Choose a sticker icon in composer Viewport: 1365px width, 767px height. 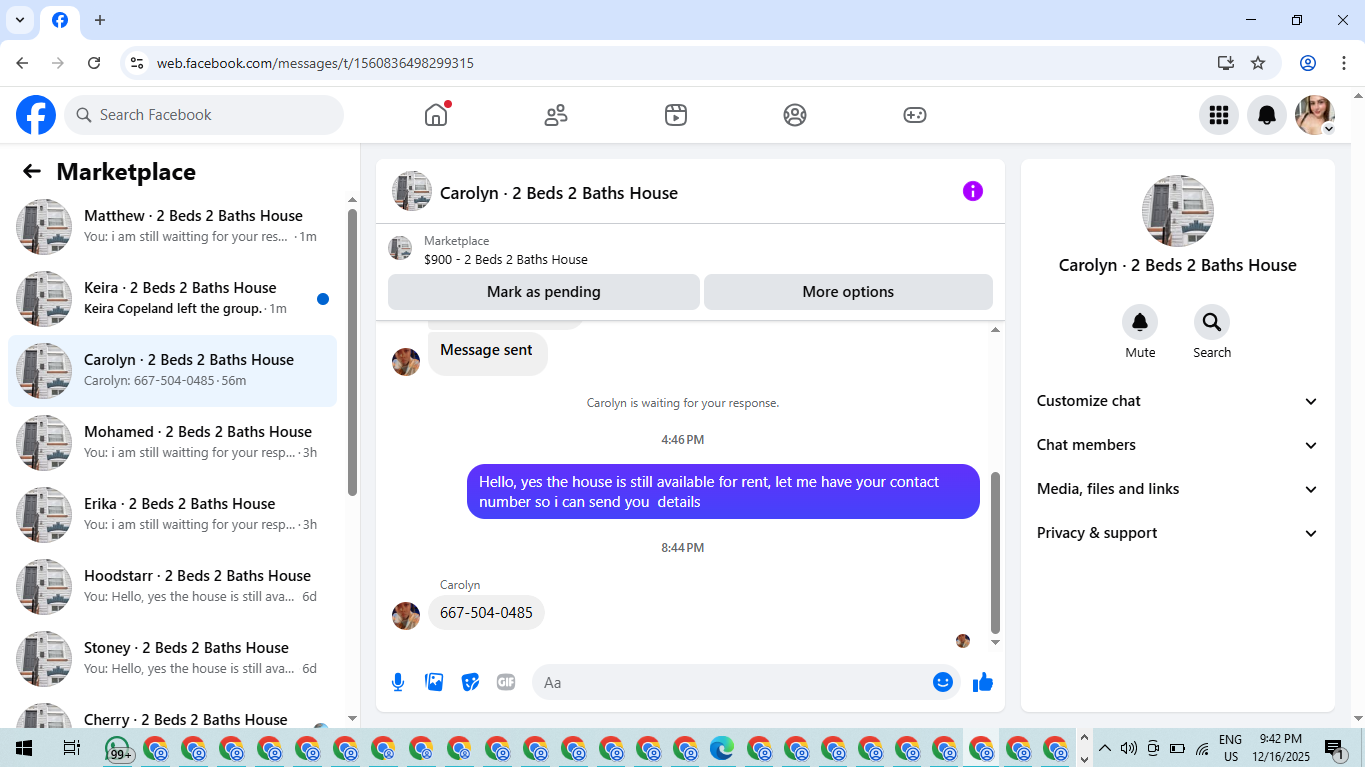tap(470, 682)
